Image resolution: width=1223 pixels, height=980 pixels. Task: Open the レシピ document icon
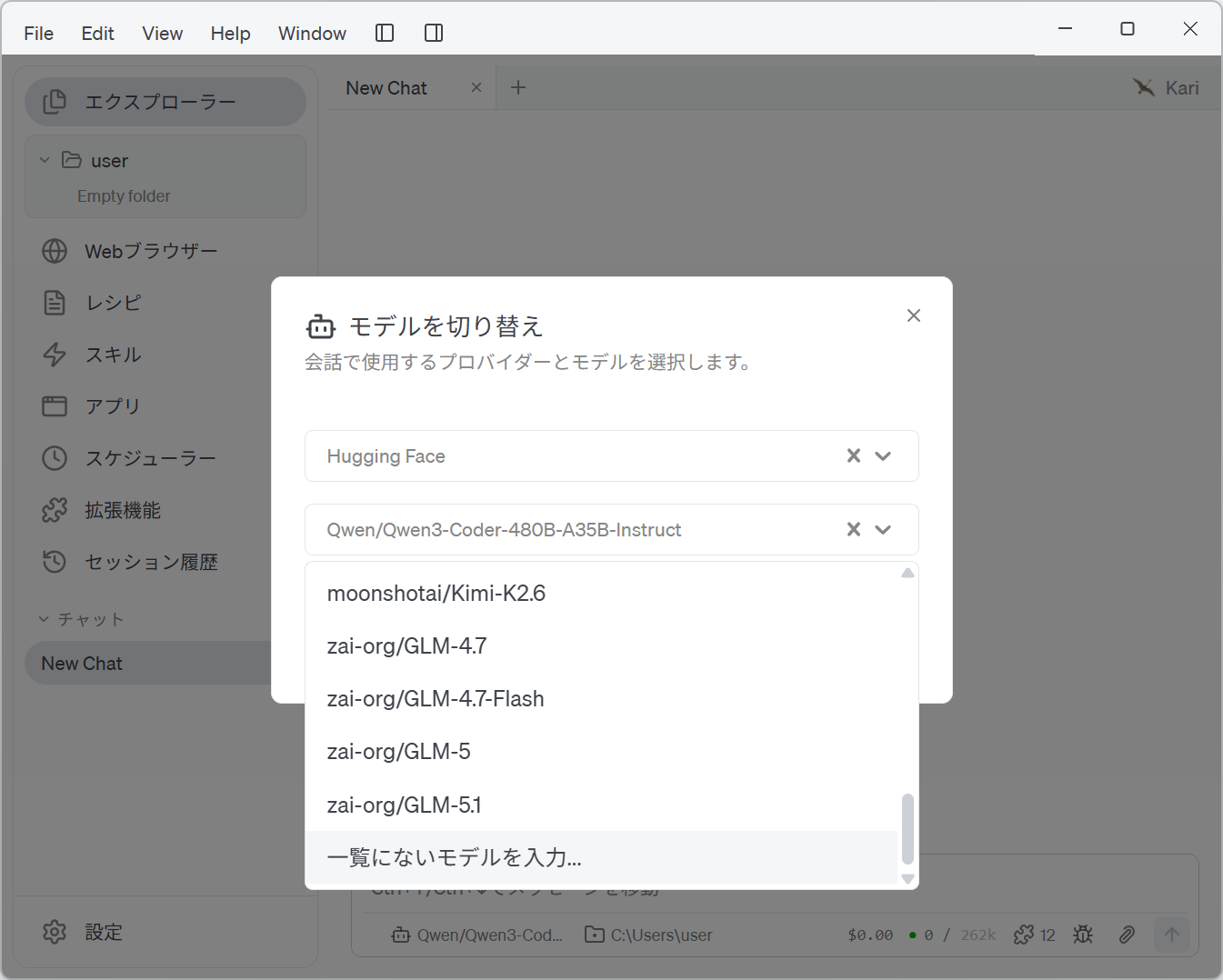click(x=55, y=303)
